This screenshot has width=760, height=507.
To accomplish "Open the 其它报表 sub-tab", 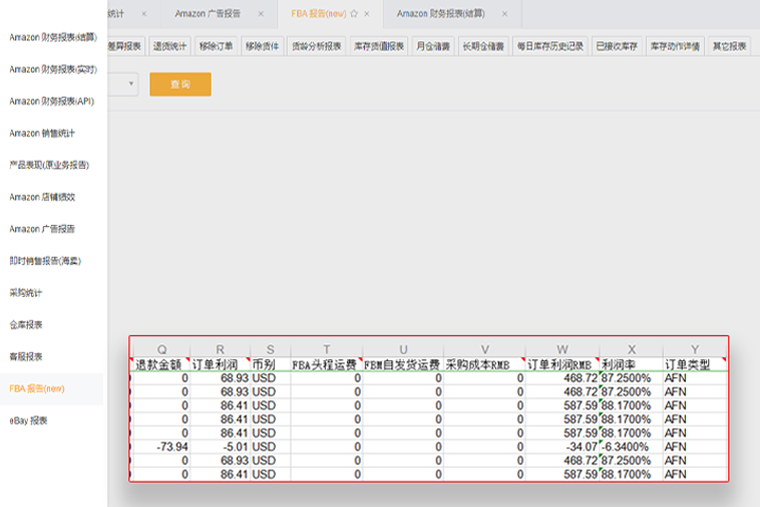I will pos(730,46).
